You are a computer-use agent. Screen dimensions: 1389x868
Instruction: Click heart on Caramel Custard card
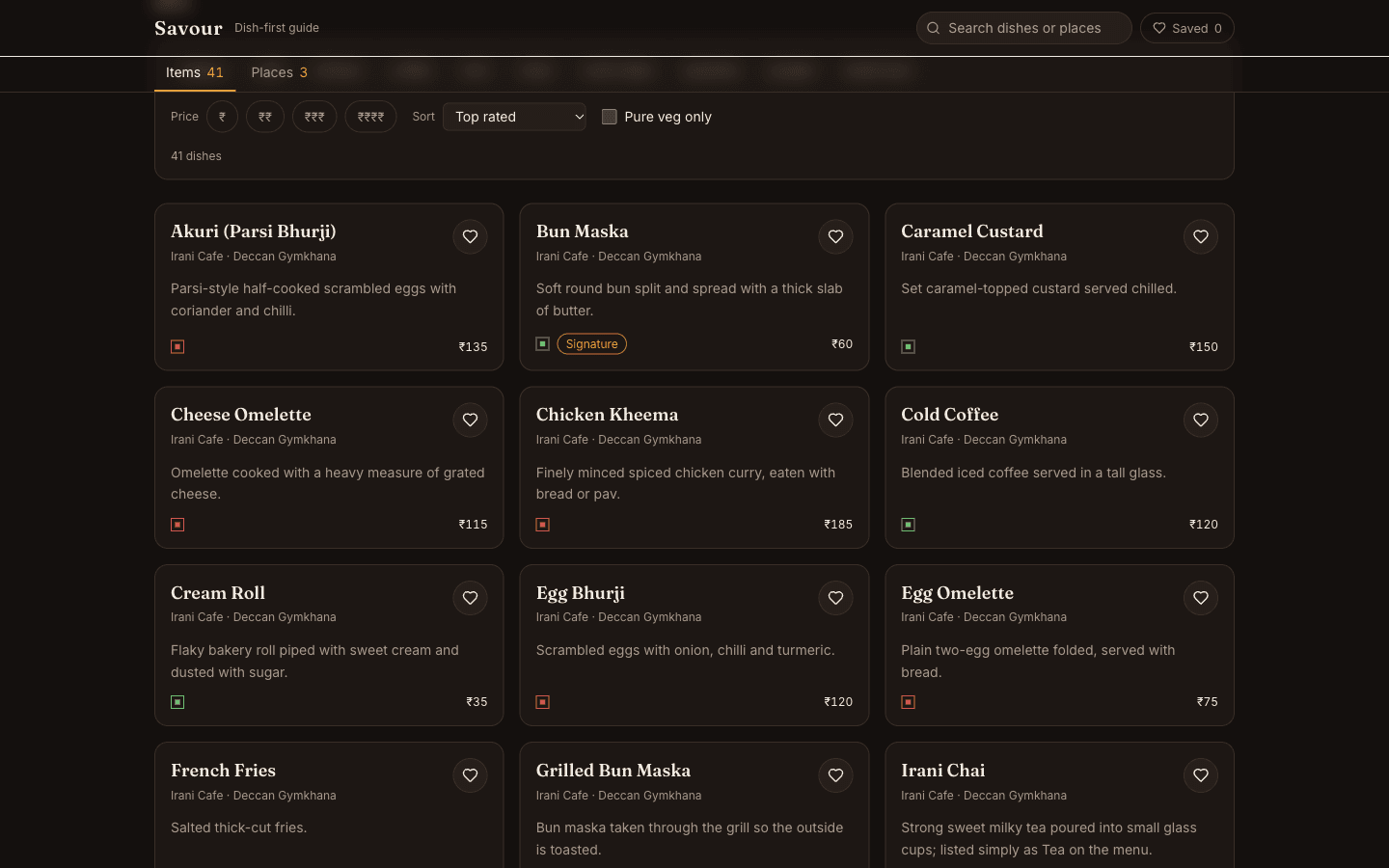tap(1201, 237)
